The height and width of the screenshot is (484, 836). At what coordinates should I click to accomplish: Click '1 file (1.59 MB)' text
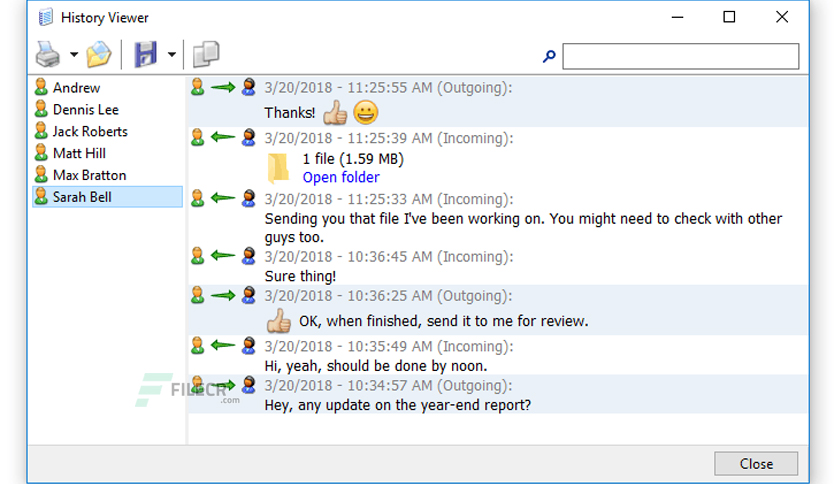point(353,159)
